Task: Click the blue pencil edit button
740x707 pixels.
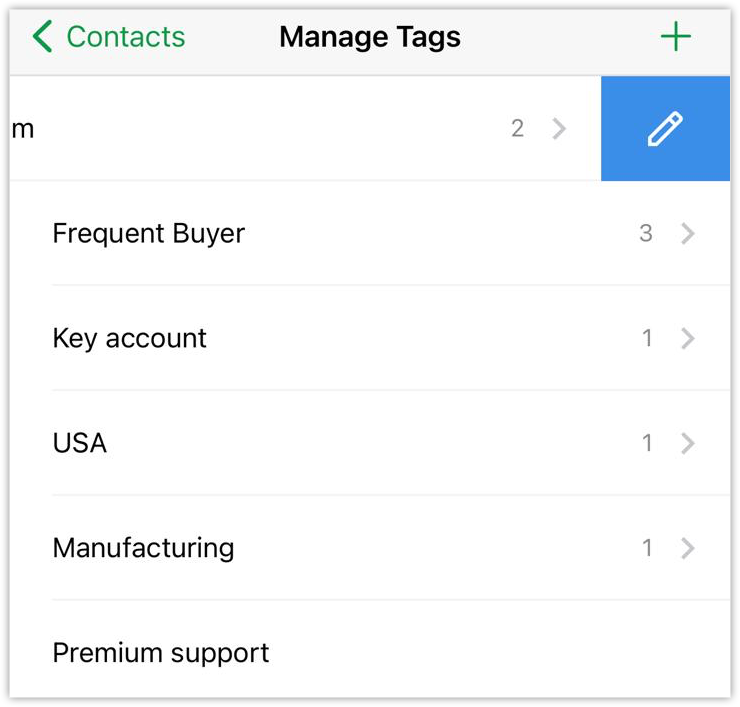Action: point(665,129)
